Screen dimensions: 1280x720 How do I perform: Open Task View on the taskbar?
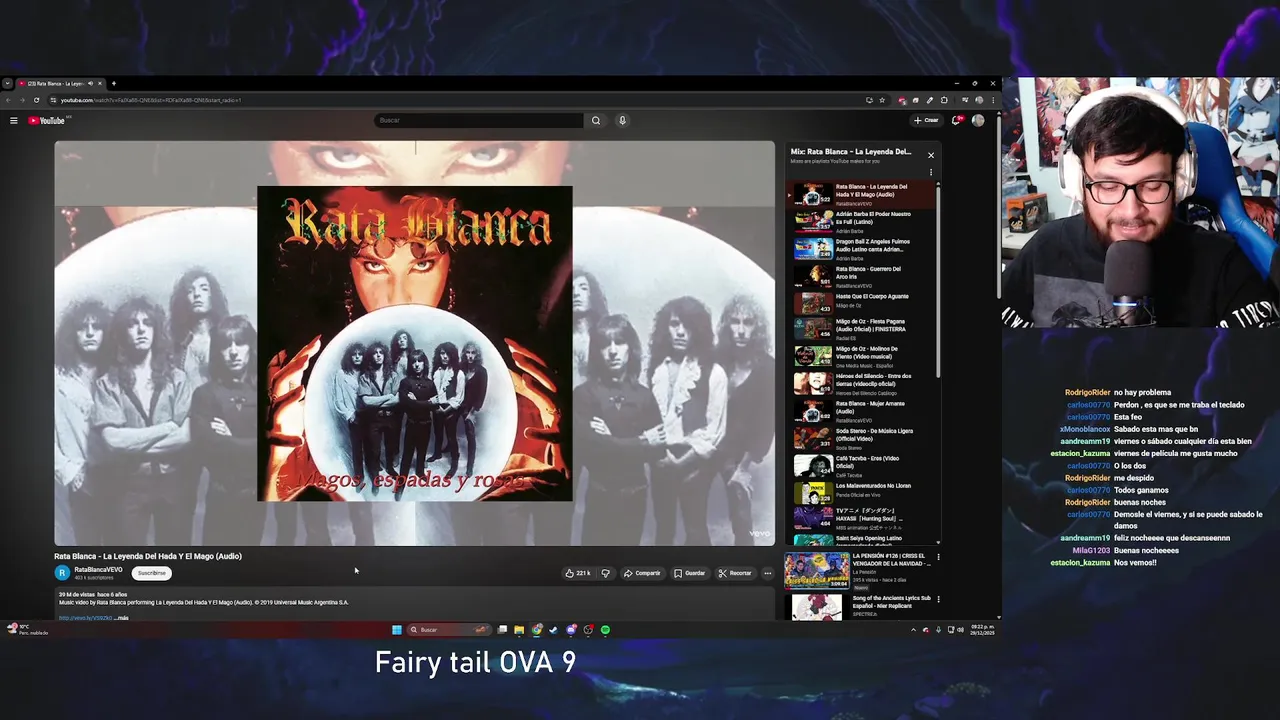[x=502, y=630]
